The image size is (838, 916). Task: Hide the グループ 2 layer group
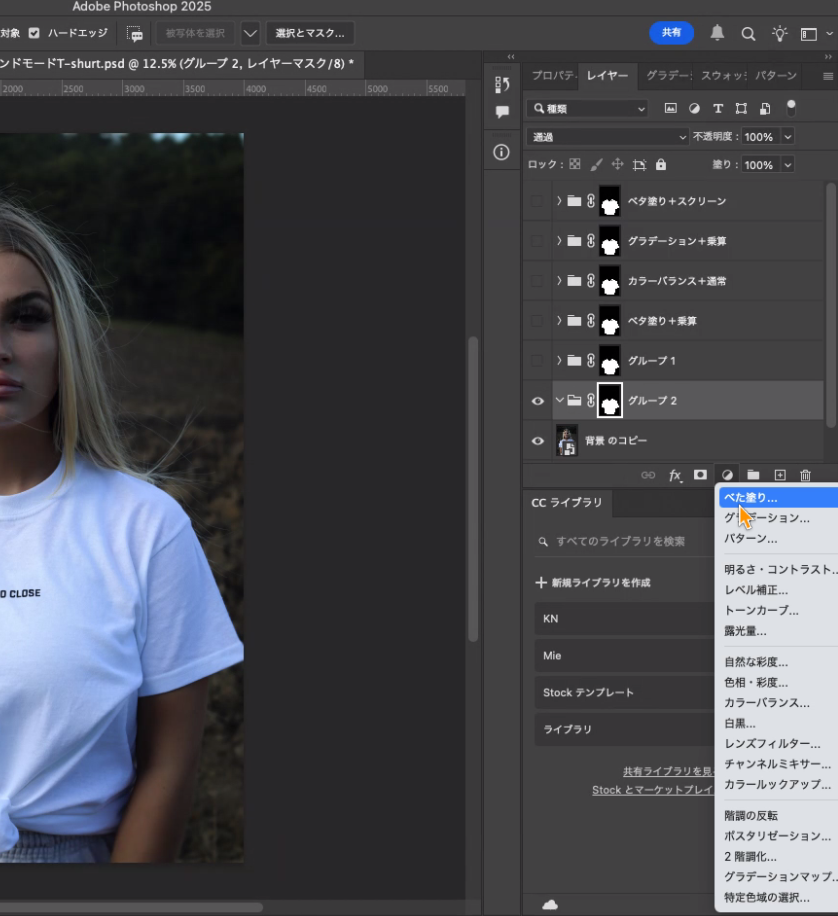pyautogui.click(x=537, y=401)
